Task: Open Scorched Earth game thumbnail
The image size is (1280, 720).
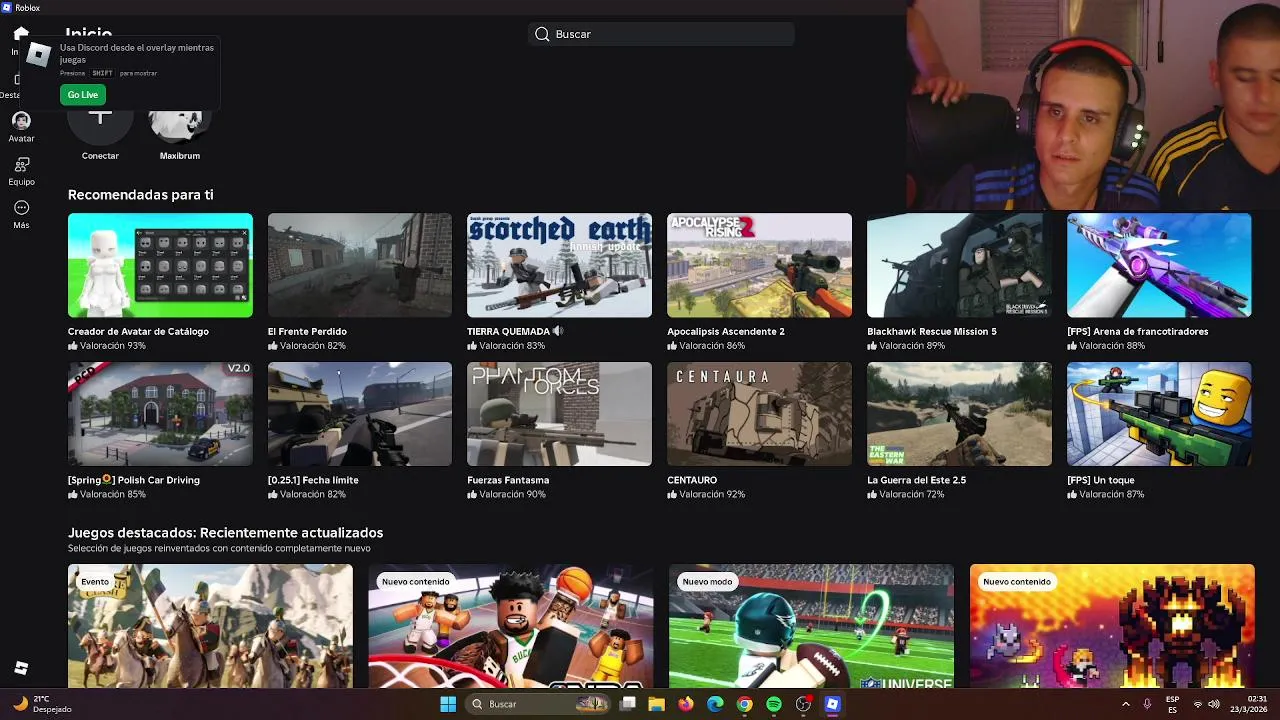Action: pyautogui.click(x=559, y=265)
